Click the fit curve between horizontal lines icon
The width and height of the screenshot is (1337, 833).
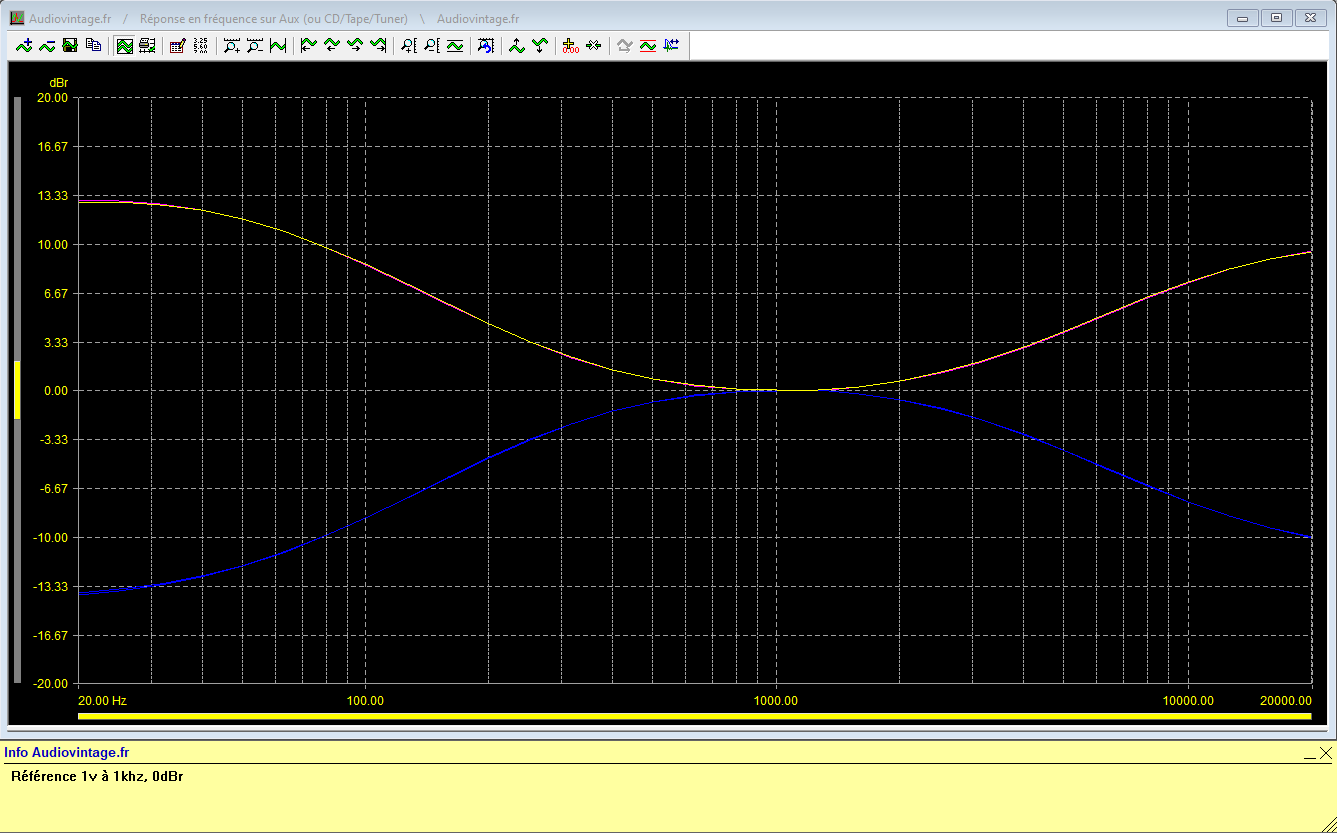click(x=455, y=45)
